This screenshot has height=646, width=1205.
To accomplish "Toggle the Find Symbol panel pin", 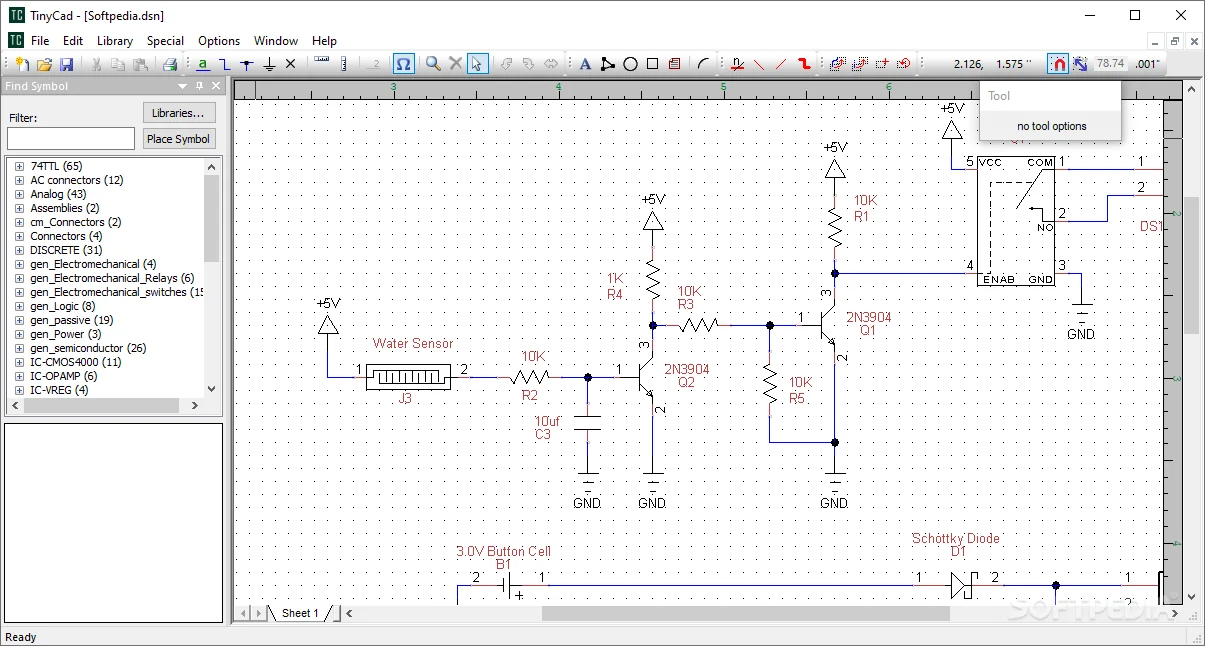I will tap(198, 86).
